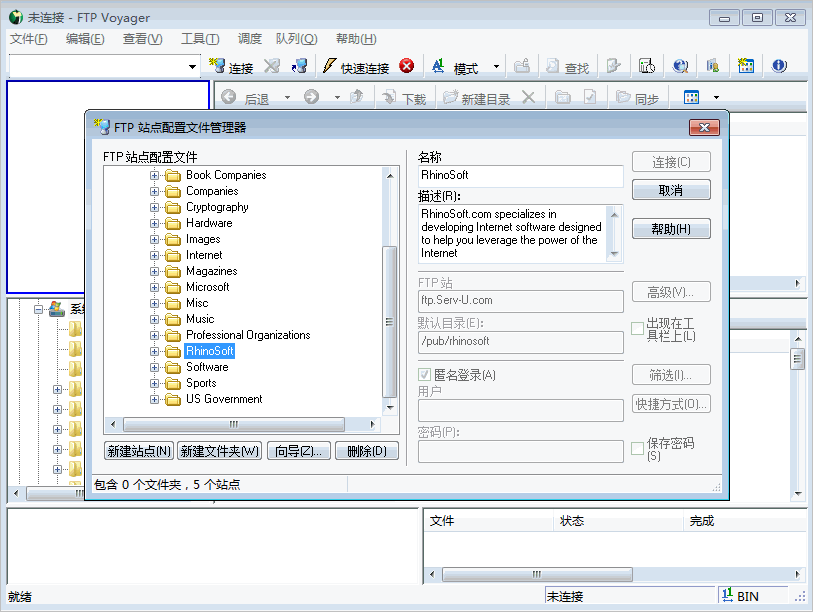Open the 队列 menu
The width and height of the screenshot is (813, 612).
pos(297,39)
